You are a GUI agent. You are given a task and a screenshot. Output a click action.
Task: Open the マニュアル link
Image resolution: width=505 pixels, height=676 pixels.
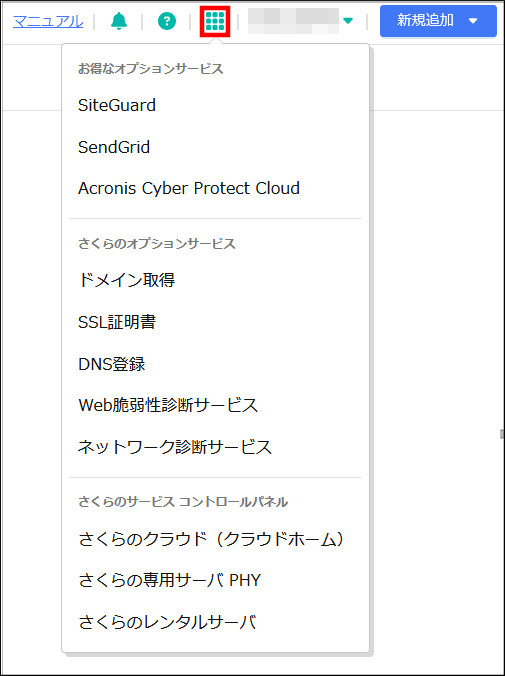(48, 21)
